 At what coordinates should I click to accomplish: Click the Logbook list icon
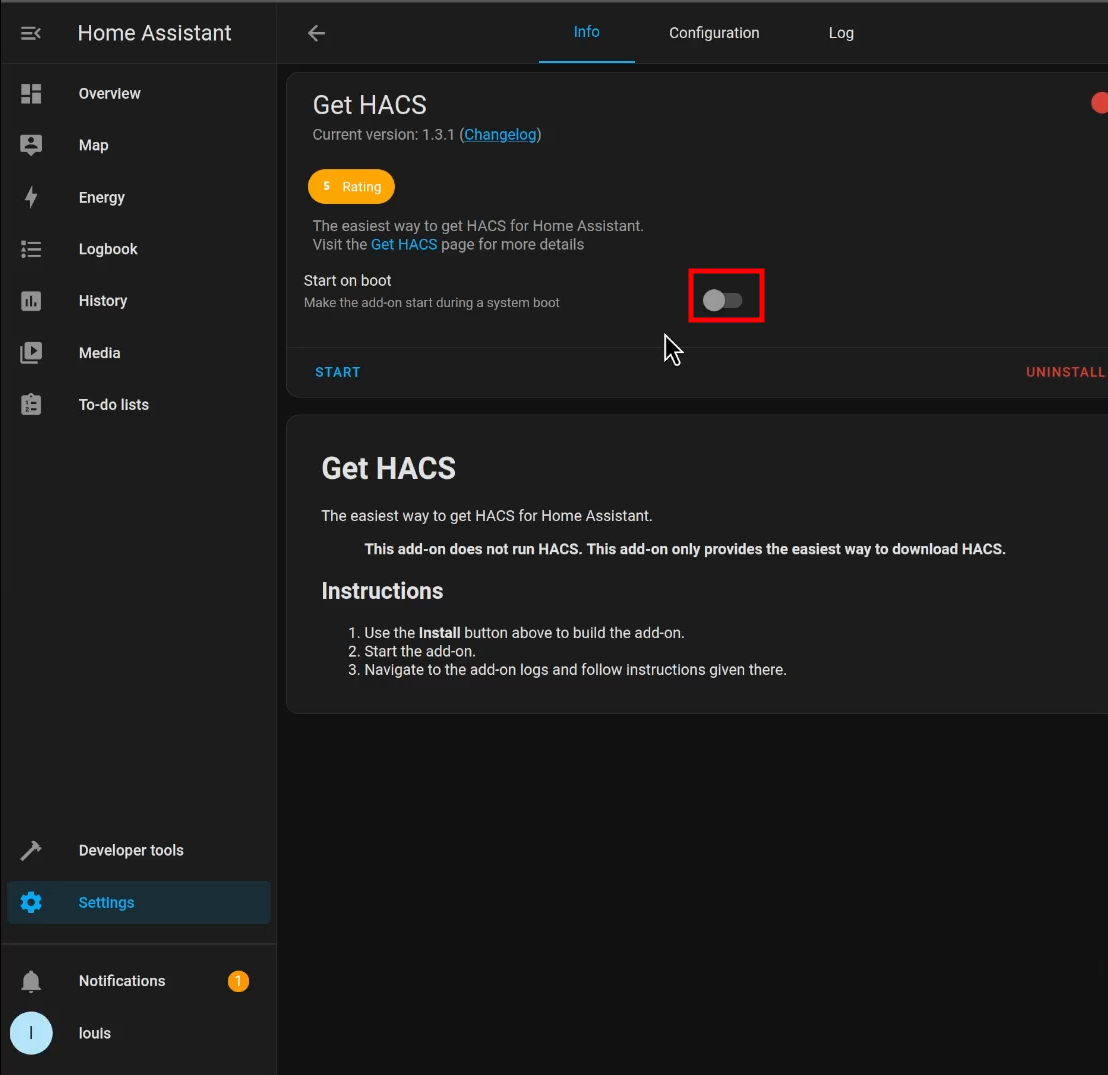31,249
